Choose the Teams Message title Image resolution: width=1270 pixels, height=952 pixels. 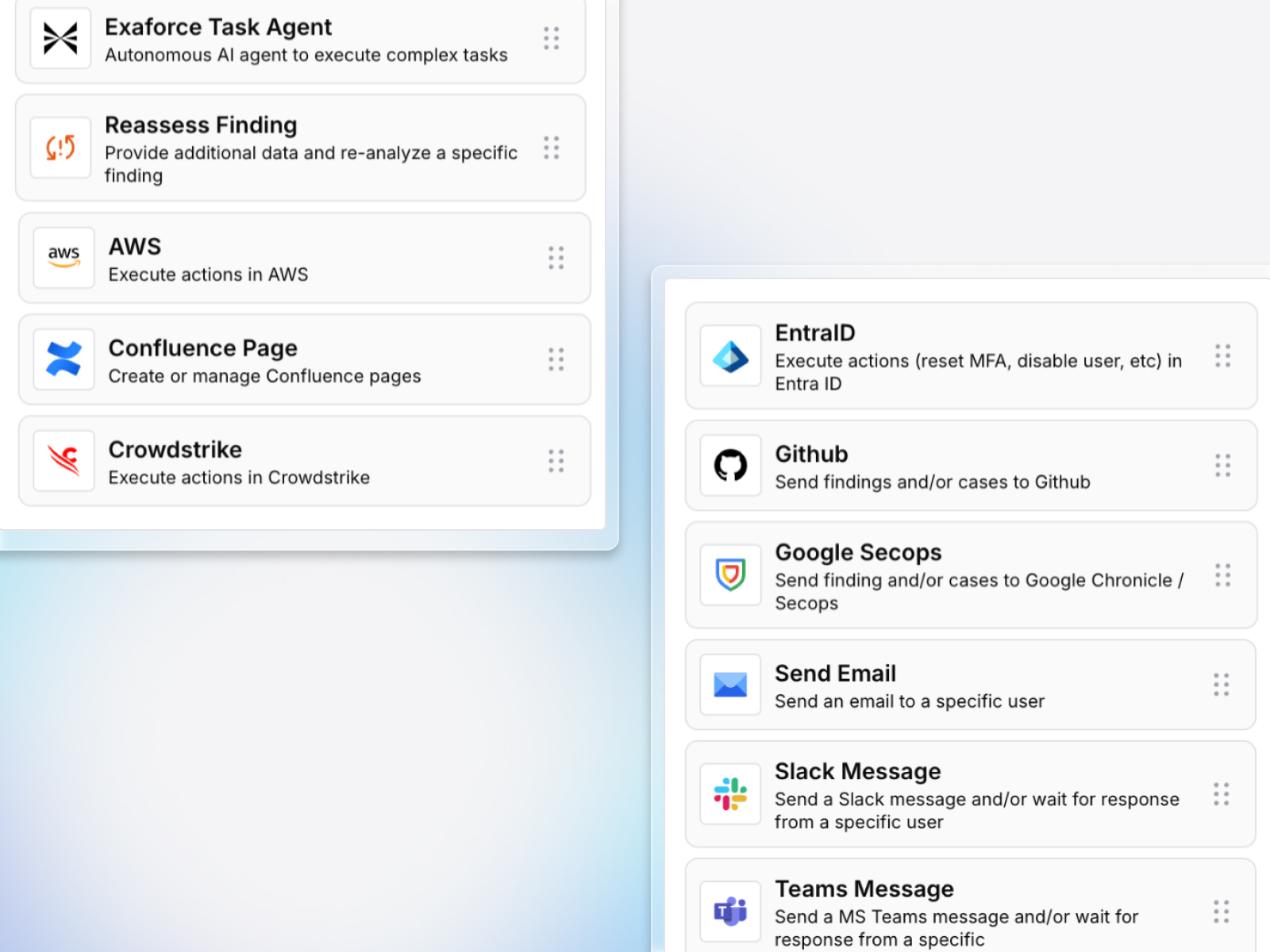tap(864, 889)
